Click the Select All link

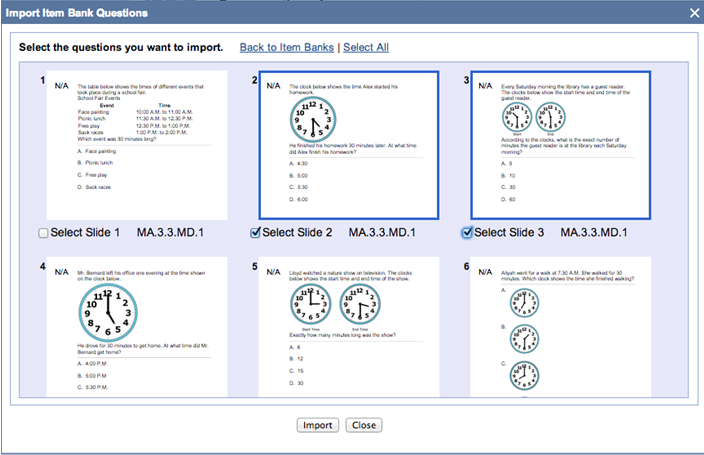(366, 48)
